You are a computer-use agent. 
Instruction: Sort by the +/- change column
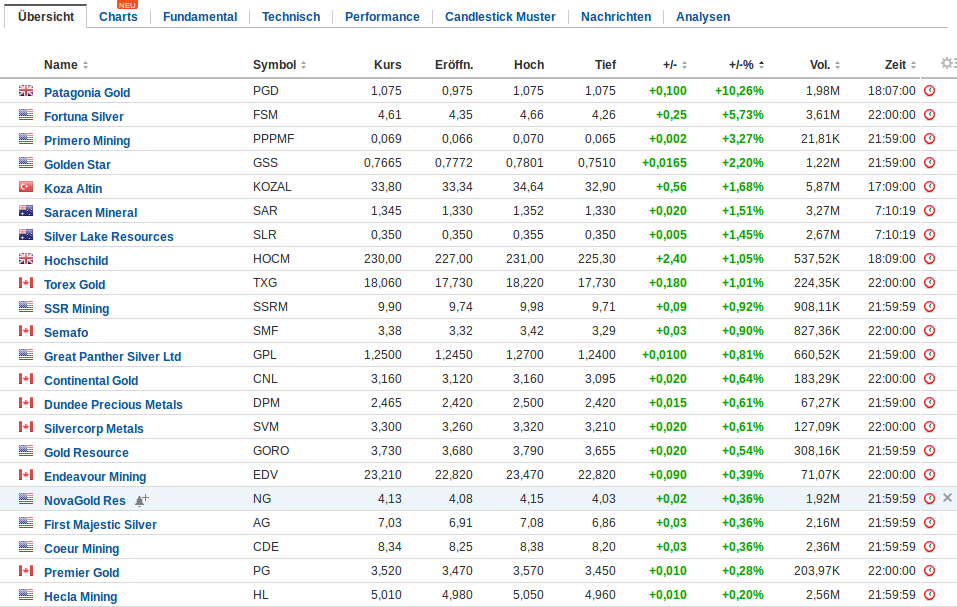[x=675, y=65]
